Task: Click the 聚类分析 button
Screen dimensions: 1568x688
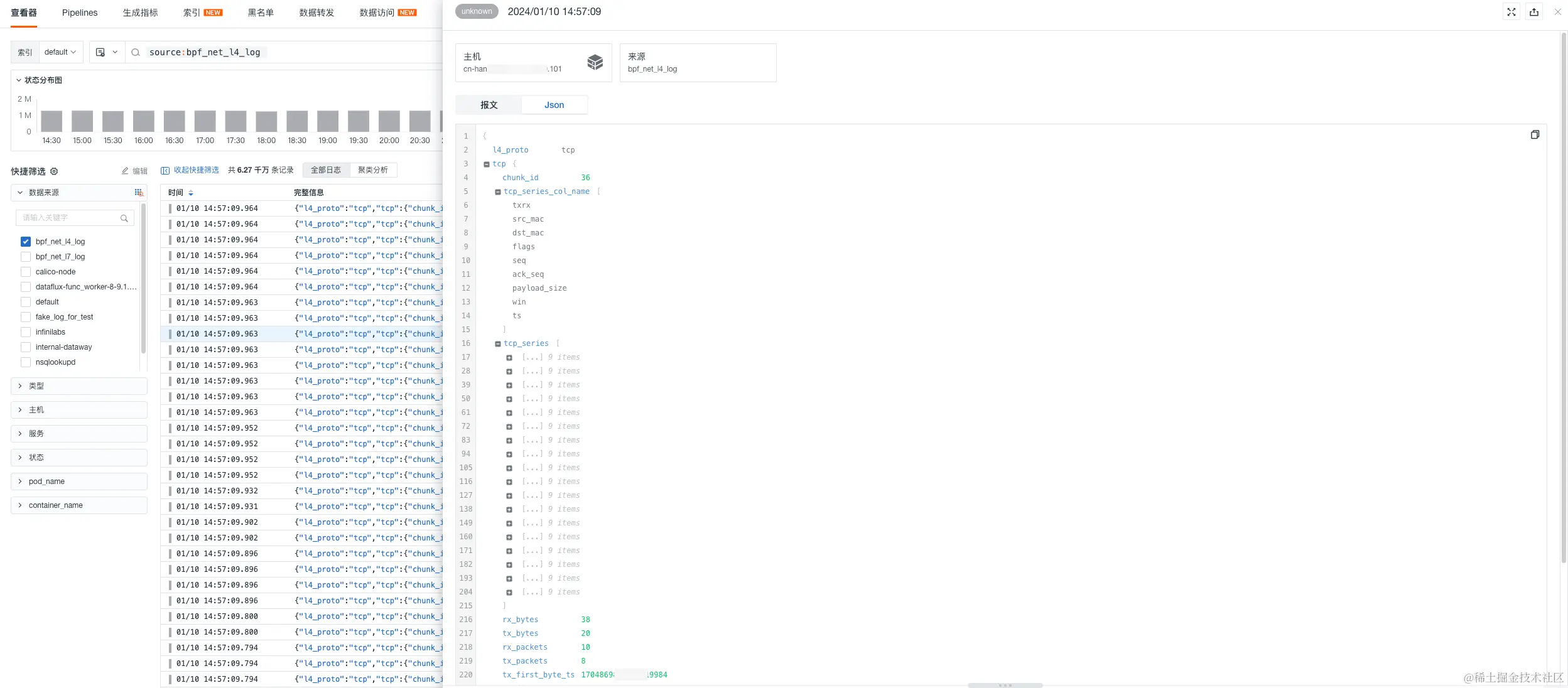Action: 373,170
